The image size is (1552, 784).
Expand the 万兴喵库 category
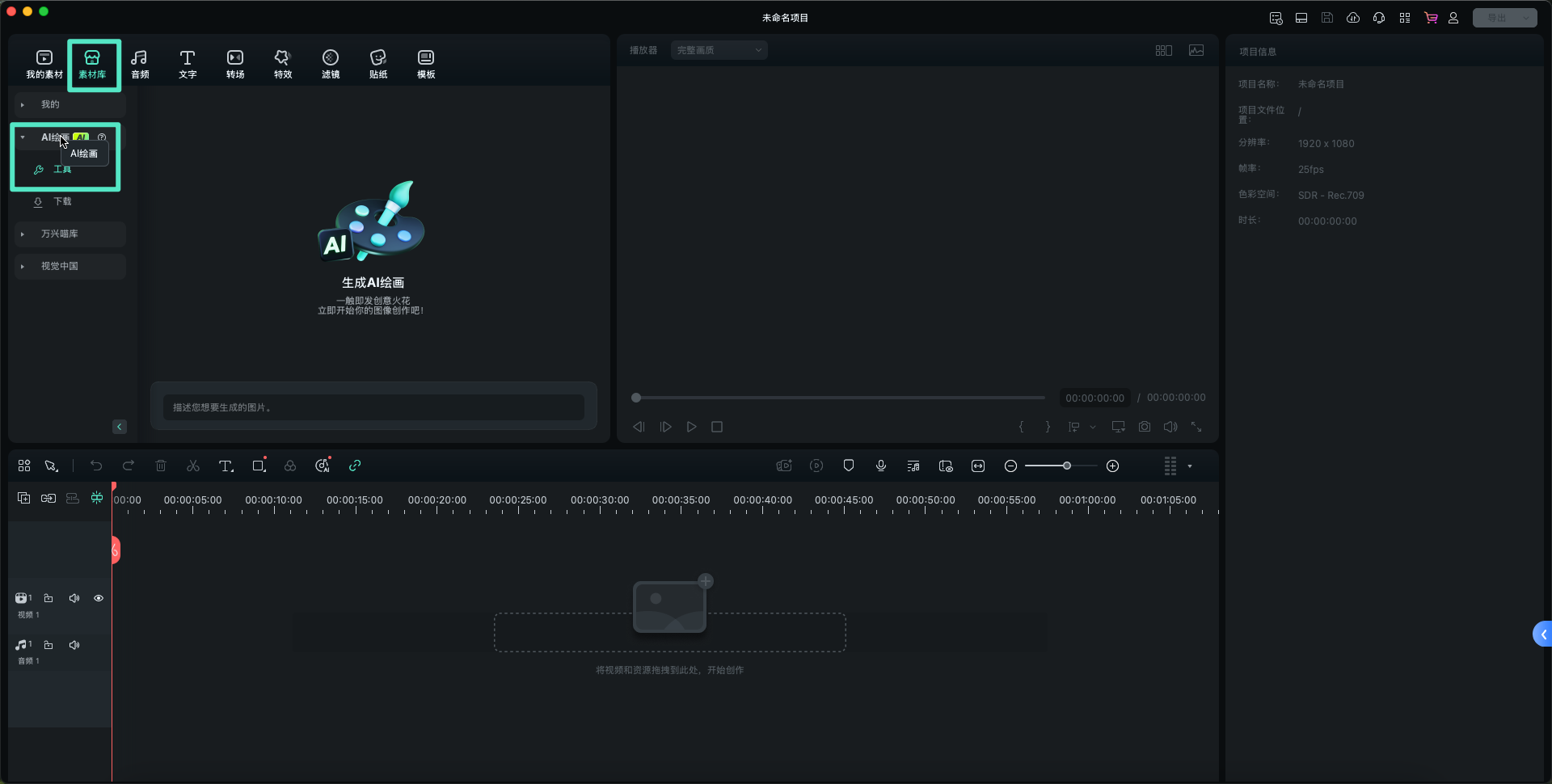(x=60, y=234)
